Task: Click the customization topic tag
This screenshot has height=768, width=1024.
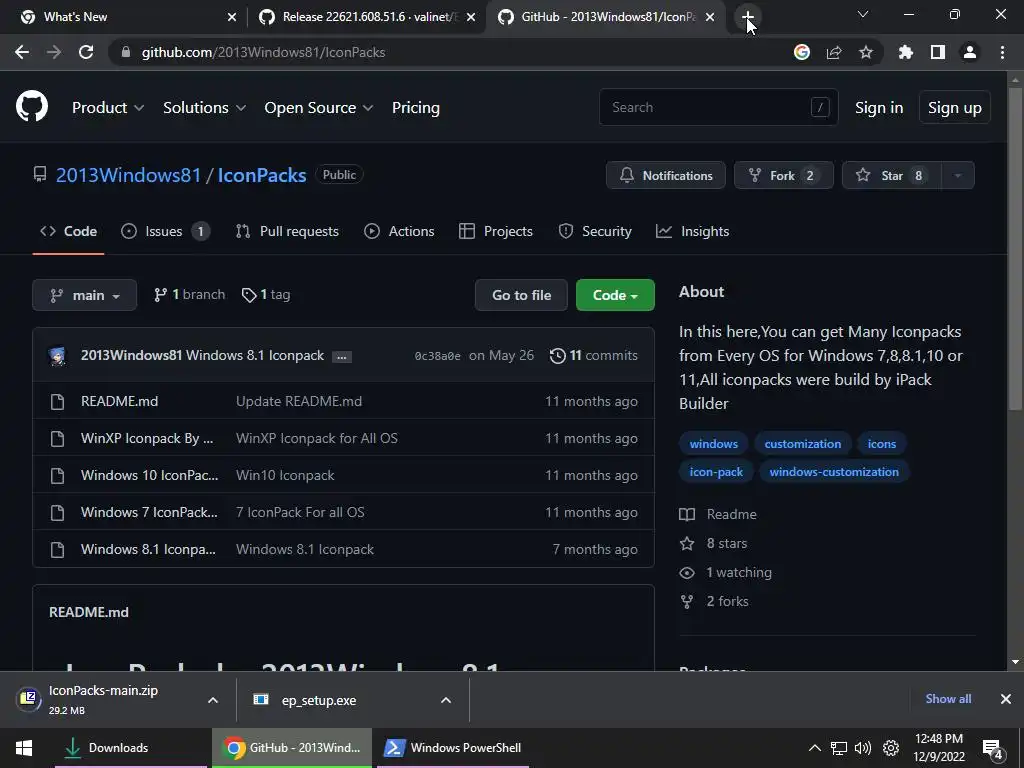Action: click(x=803, y=443)
